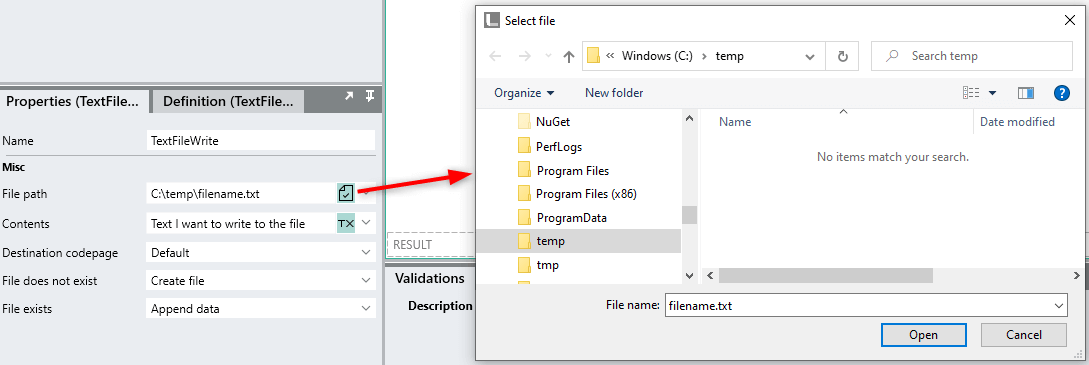
Task: Open the help icon in file dialog
Action: coord(1061,92)
